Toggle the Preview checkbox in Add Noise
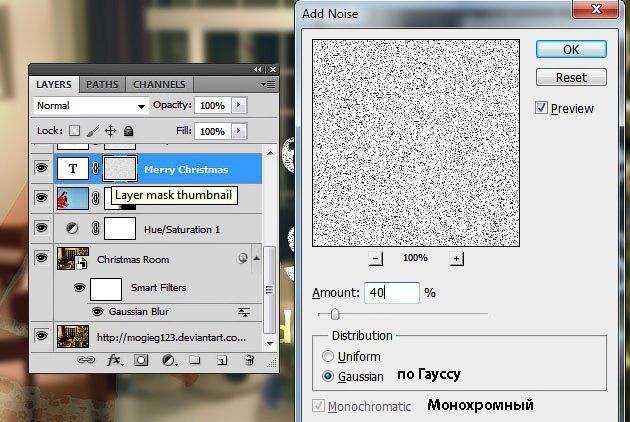630x422 pixels. (541, 108)
